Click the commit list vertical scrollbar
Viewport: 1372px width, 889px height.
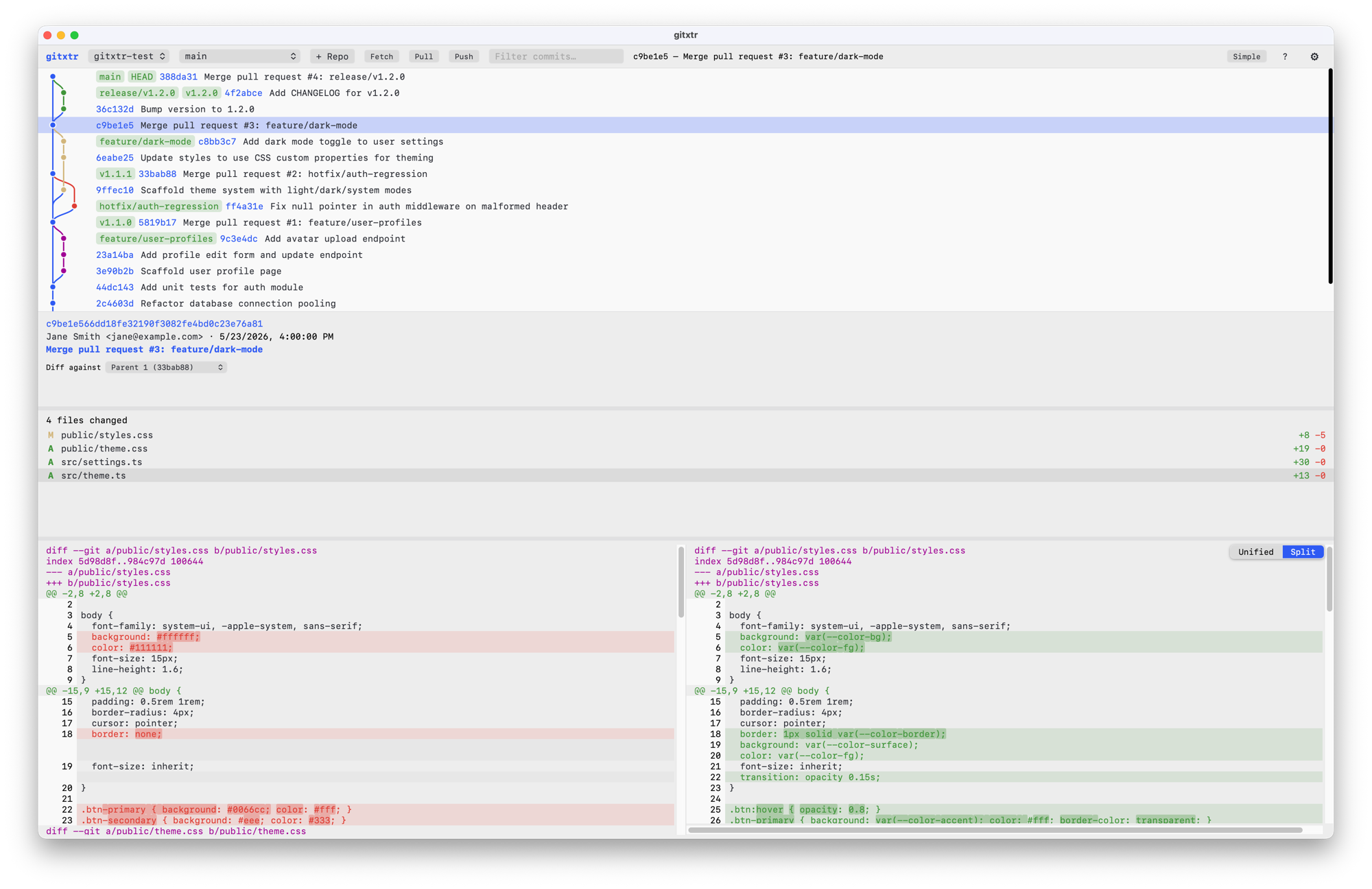point(1330,176)
